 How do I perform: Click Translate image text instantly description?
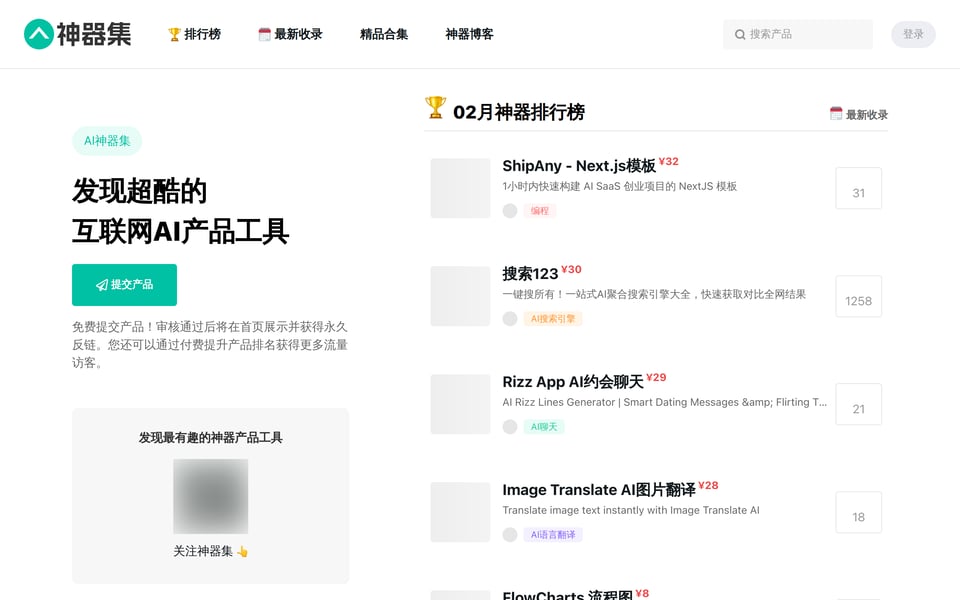pos(631,510)
